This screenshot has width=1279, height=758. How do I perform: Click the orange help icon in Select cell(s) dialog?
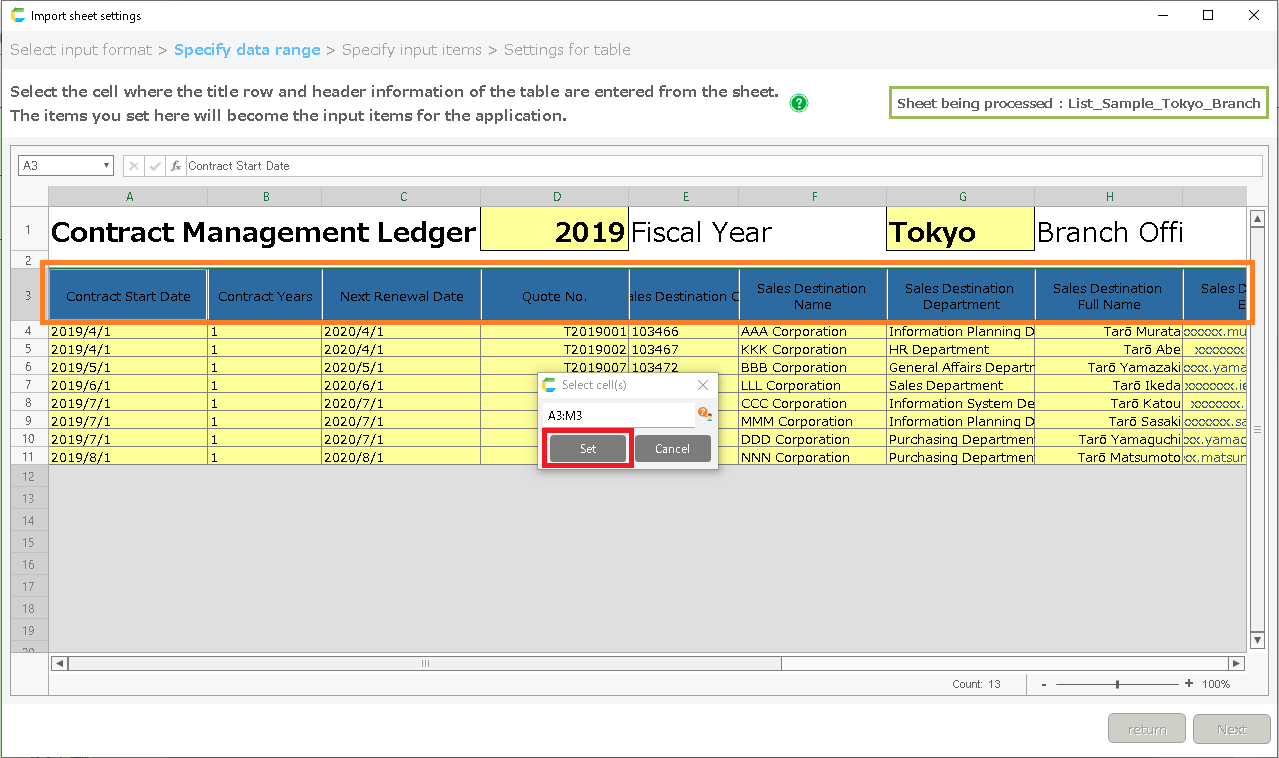[x=704, y=413]
